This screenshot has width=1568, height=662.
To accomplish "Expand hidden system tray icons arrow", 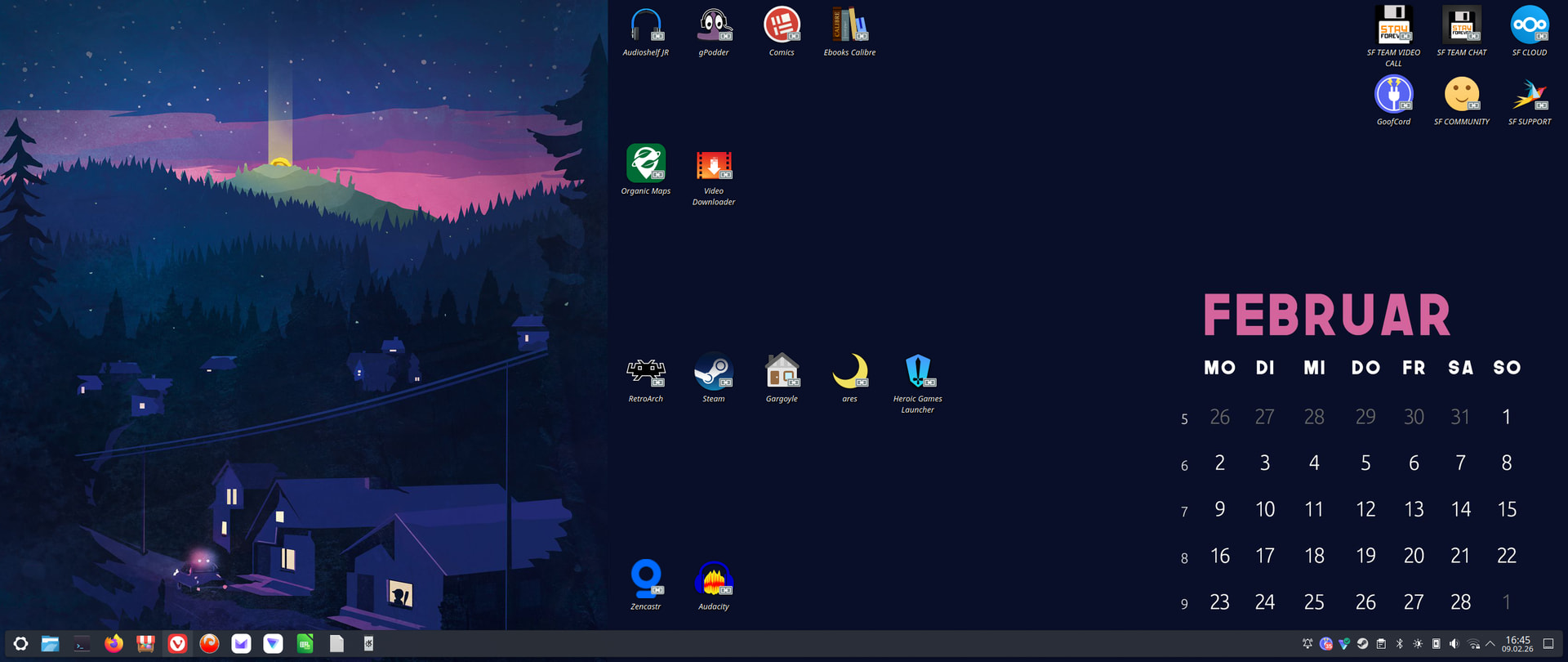I will point(1490,644).
